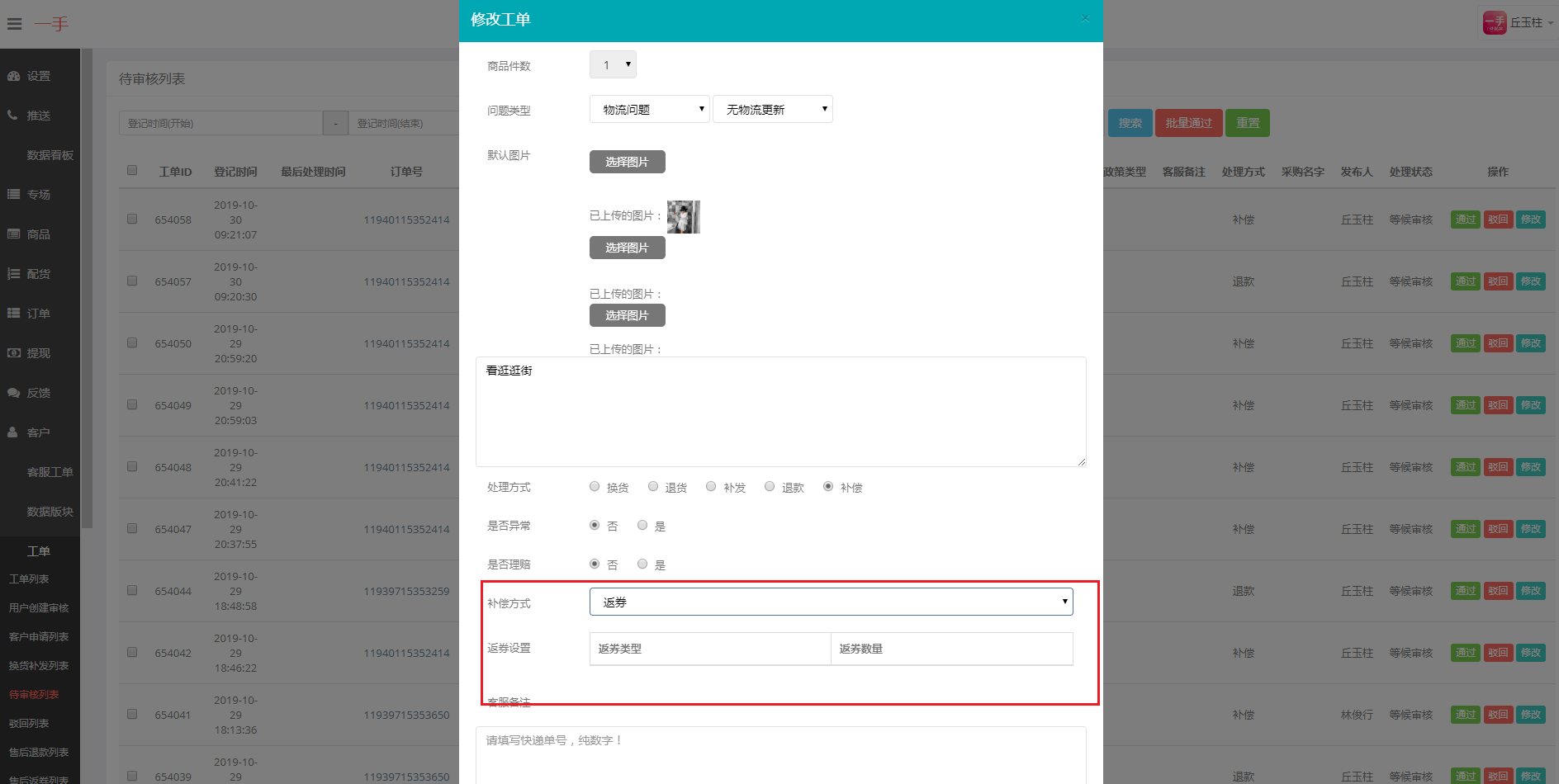Set 是否异常 to 是

coord(642,526)
